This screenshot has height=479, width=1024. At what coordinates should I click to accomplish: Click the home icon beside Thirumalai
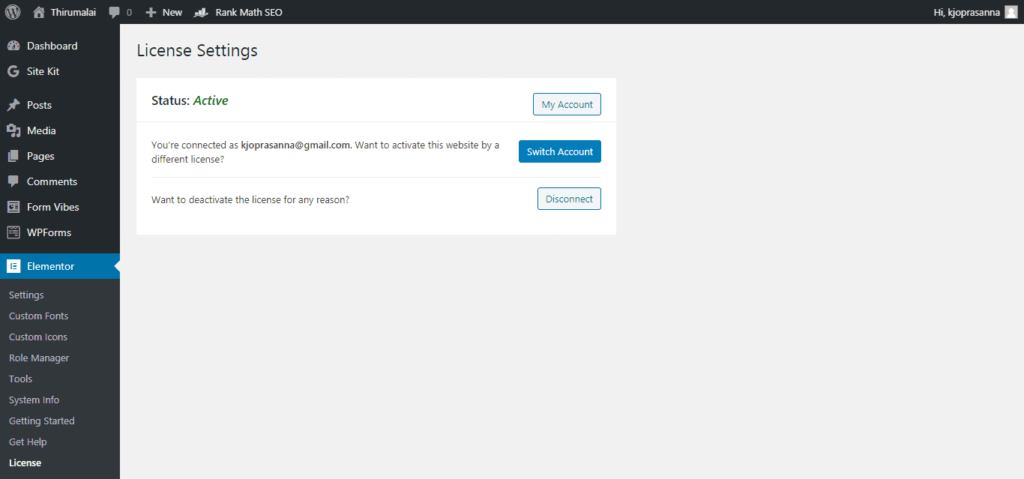tap(39, 12)
